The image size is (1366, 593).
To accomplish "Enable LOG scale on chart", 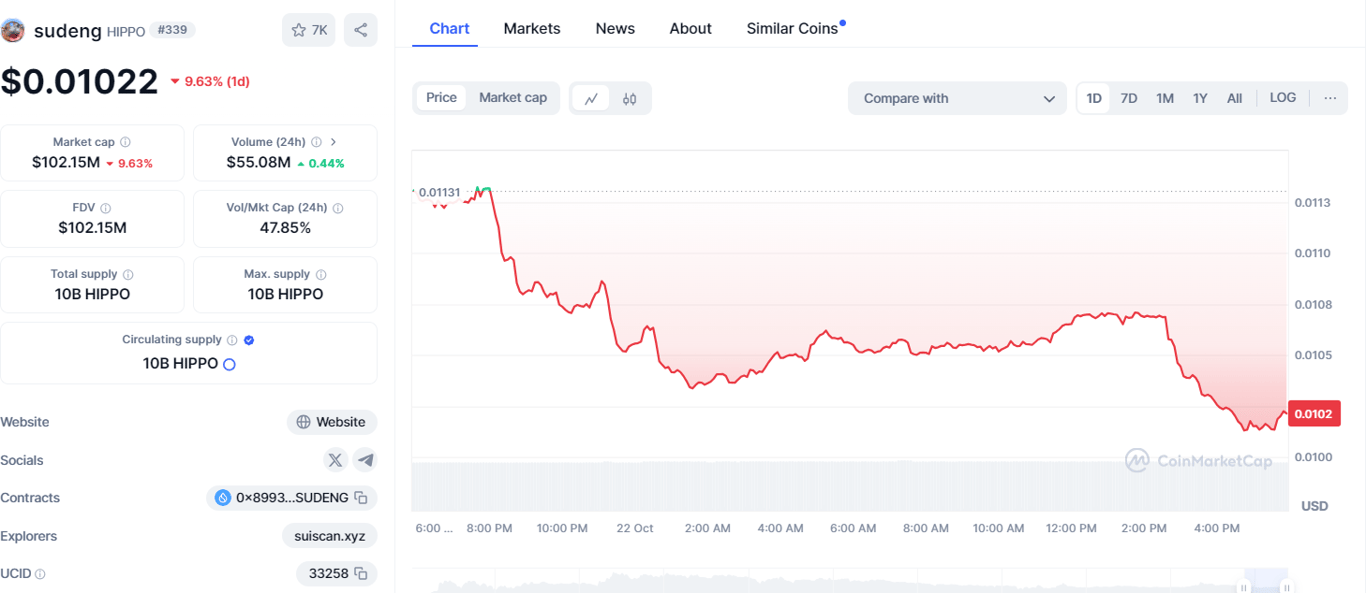I will click(1282, 98).
